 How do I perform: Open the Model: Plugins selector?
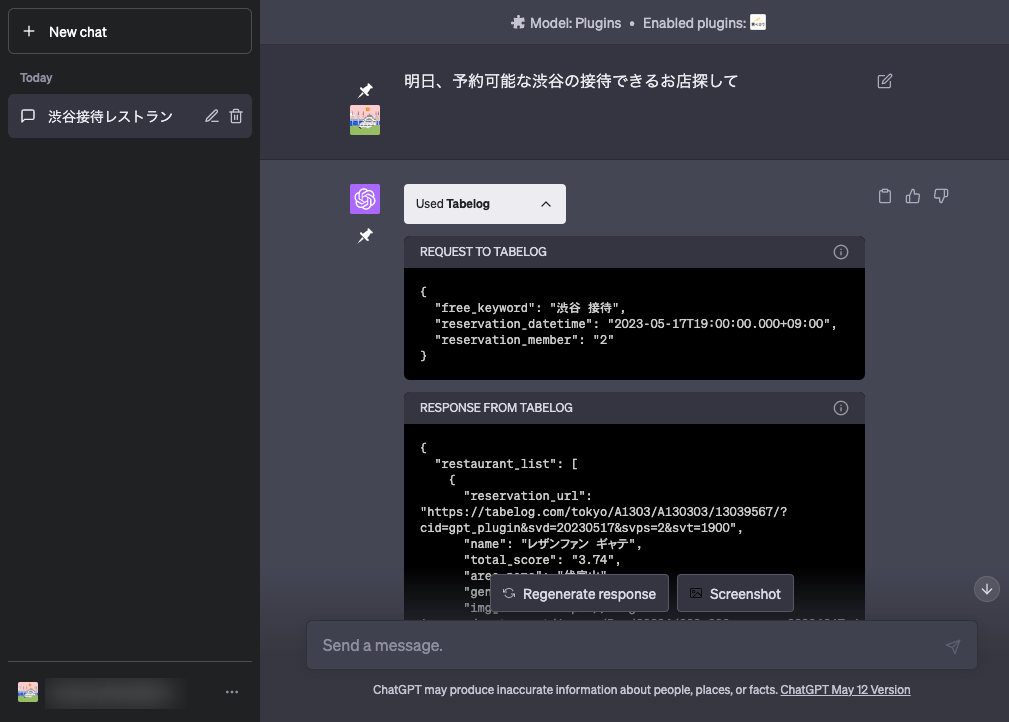(x=566, y=23)
